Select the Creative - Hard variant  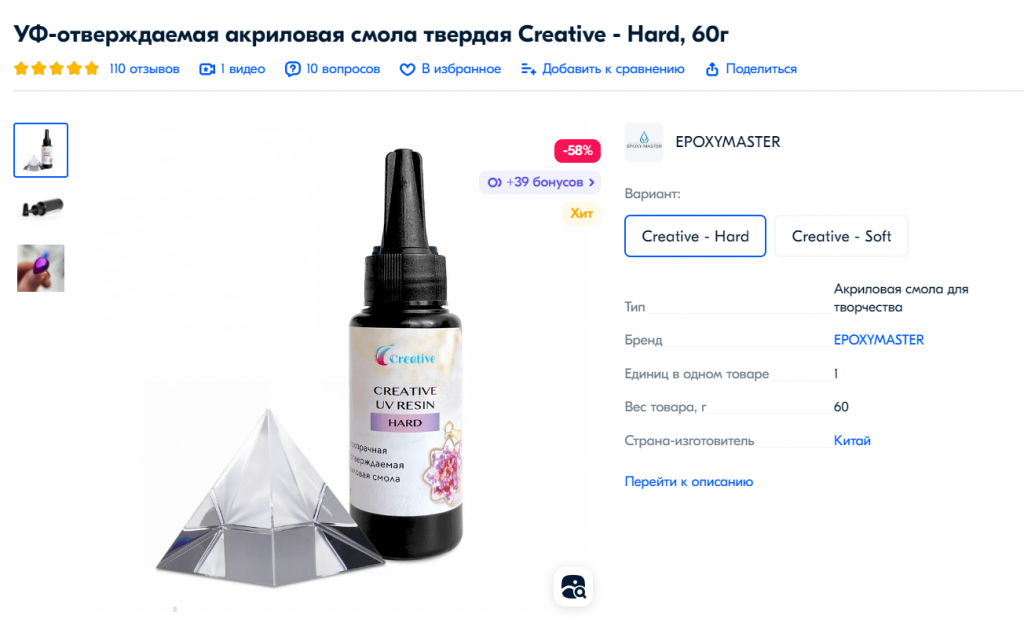[695, 236]
